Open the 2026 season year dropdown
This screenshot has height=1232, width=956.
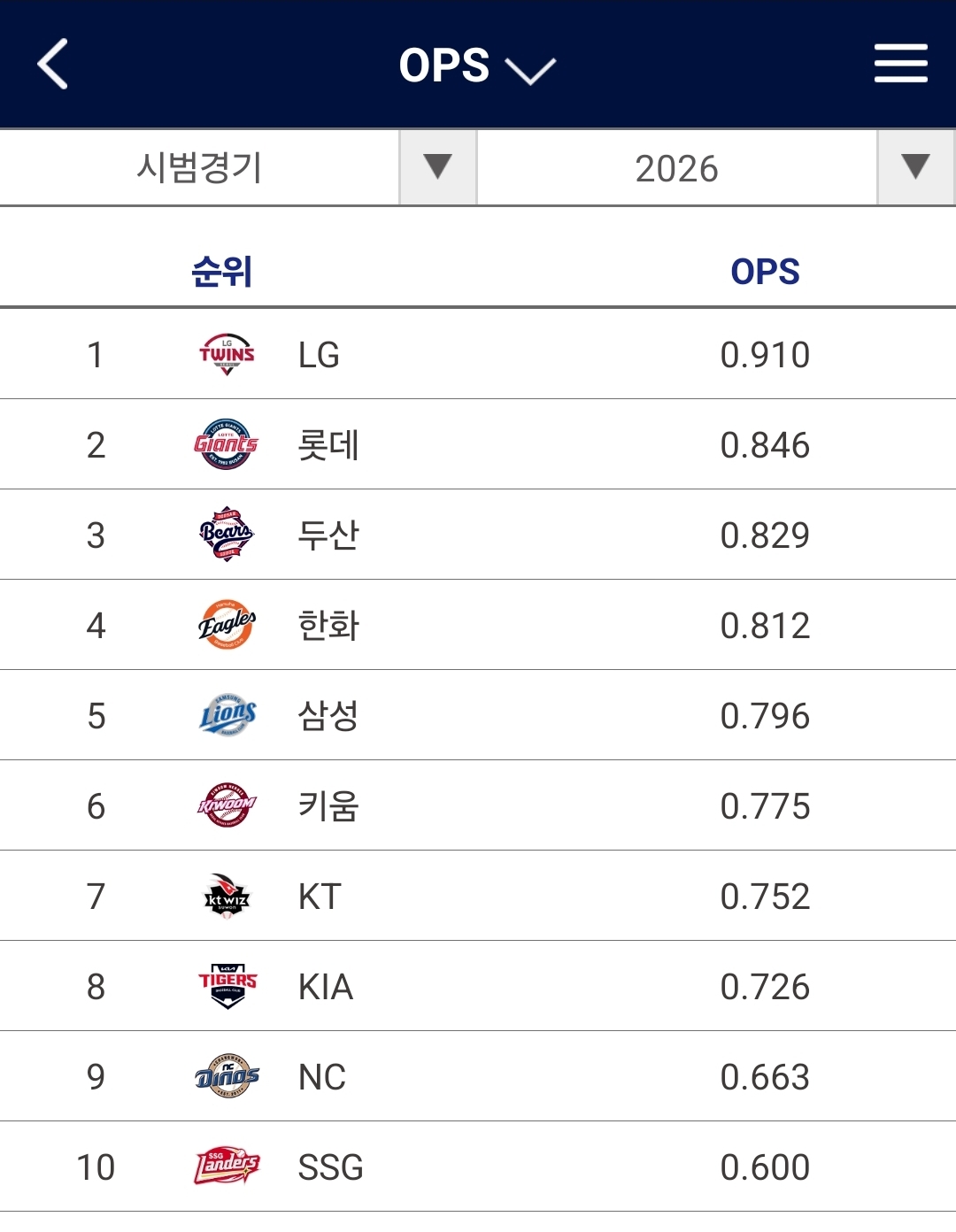915,167
